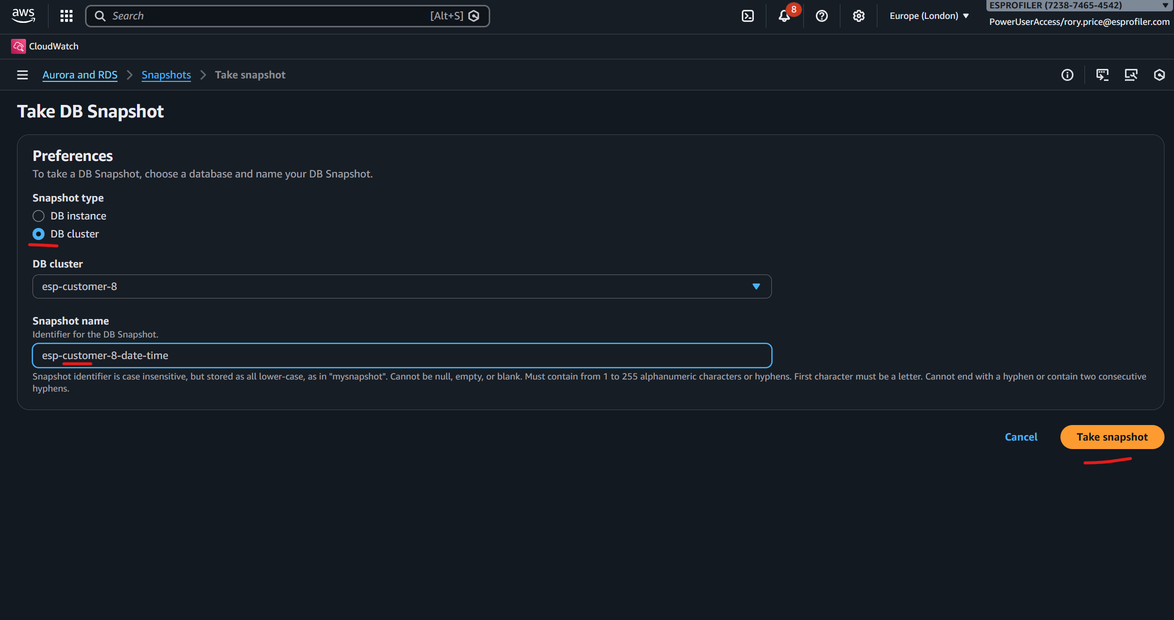Viewport: 1174px width, 620px height.
Task: Launch CloudShell from the top bar
Action: click(x=747, y=16)
